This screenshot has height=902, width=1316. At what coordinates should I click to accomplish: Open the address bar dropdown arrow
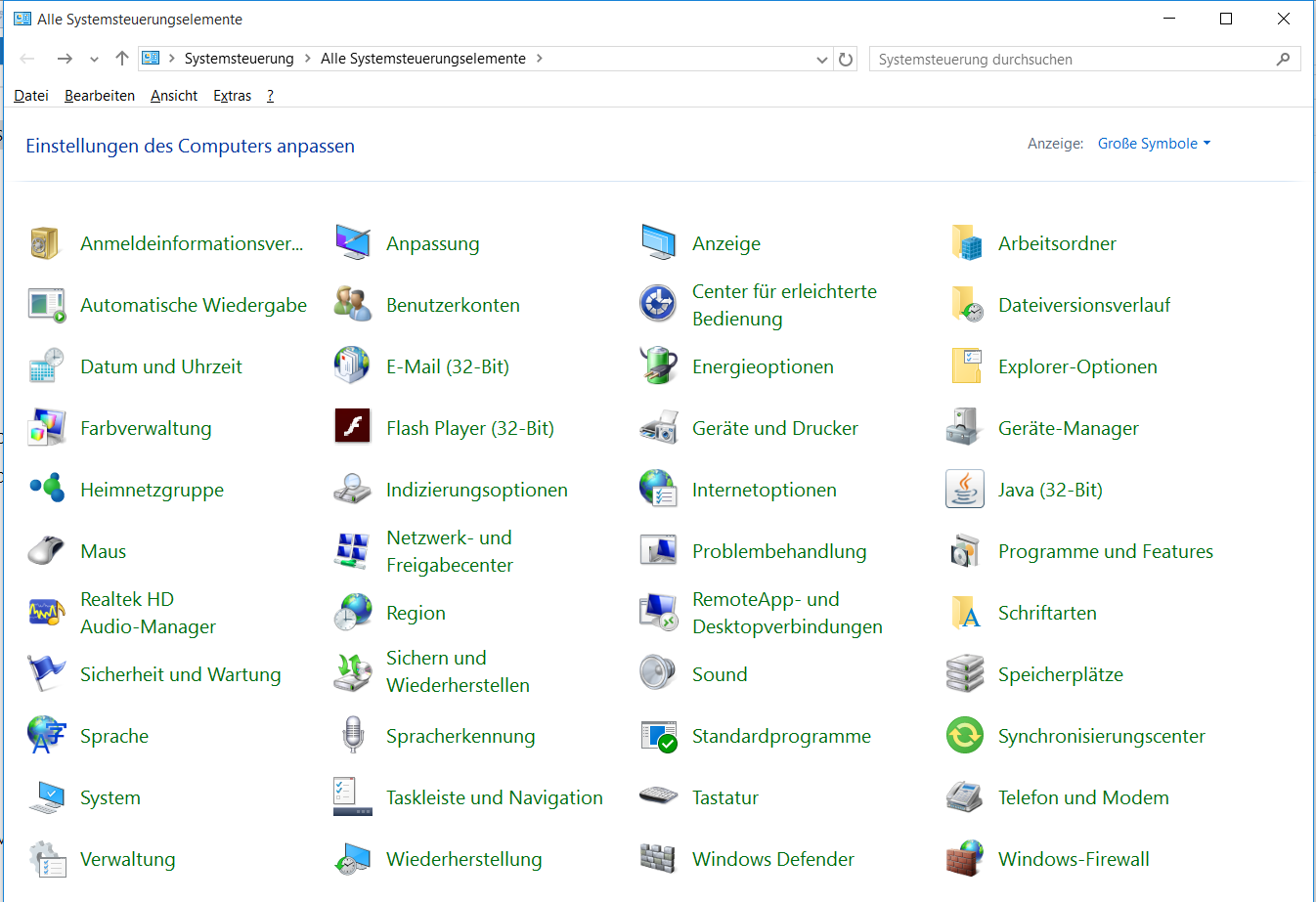[822, 59]
